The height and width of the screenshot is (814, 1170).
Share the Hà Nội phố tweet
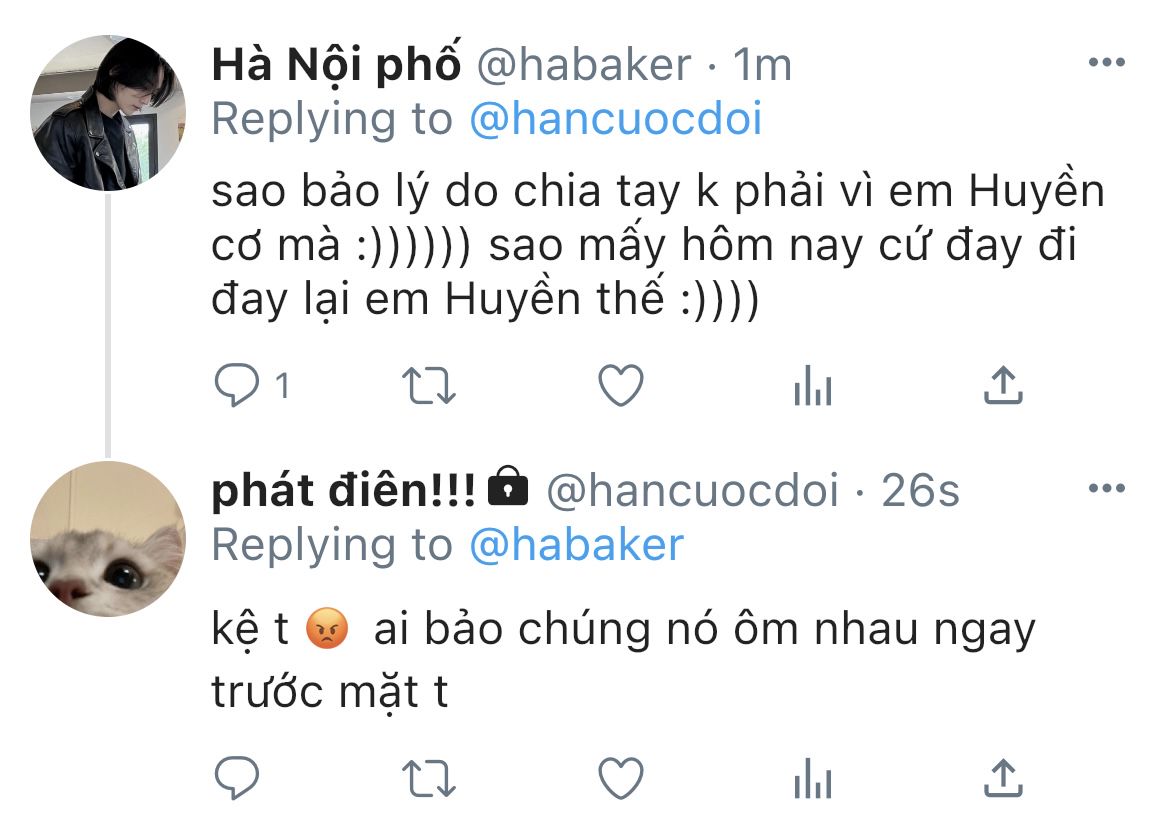[1003, 385]
